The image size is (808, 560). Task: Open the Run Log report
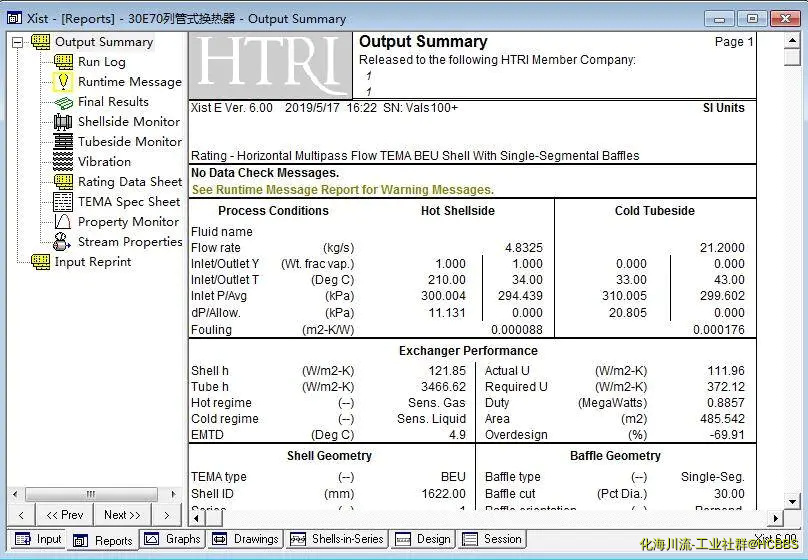click(102, 62)
